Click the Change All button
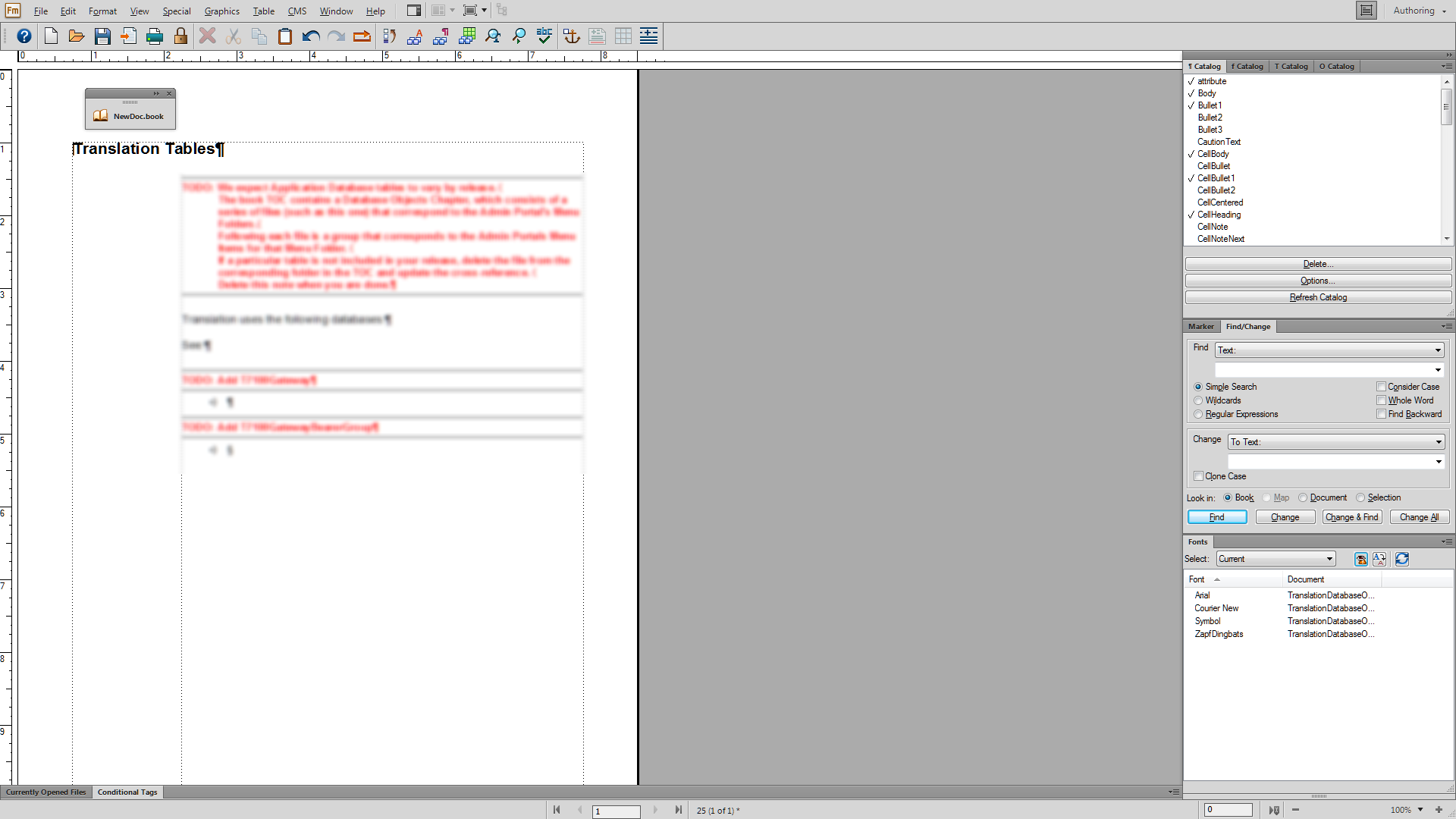This screenshot has height=819, width=1456. coord(1419,517)
